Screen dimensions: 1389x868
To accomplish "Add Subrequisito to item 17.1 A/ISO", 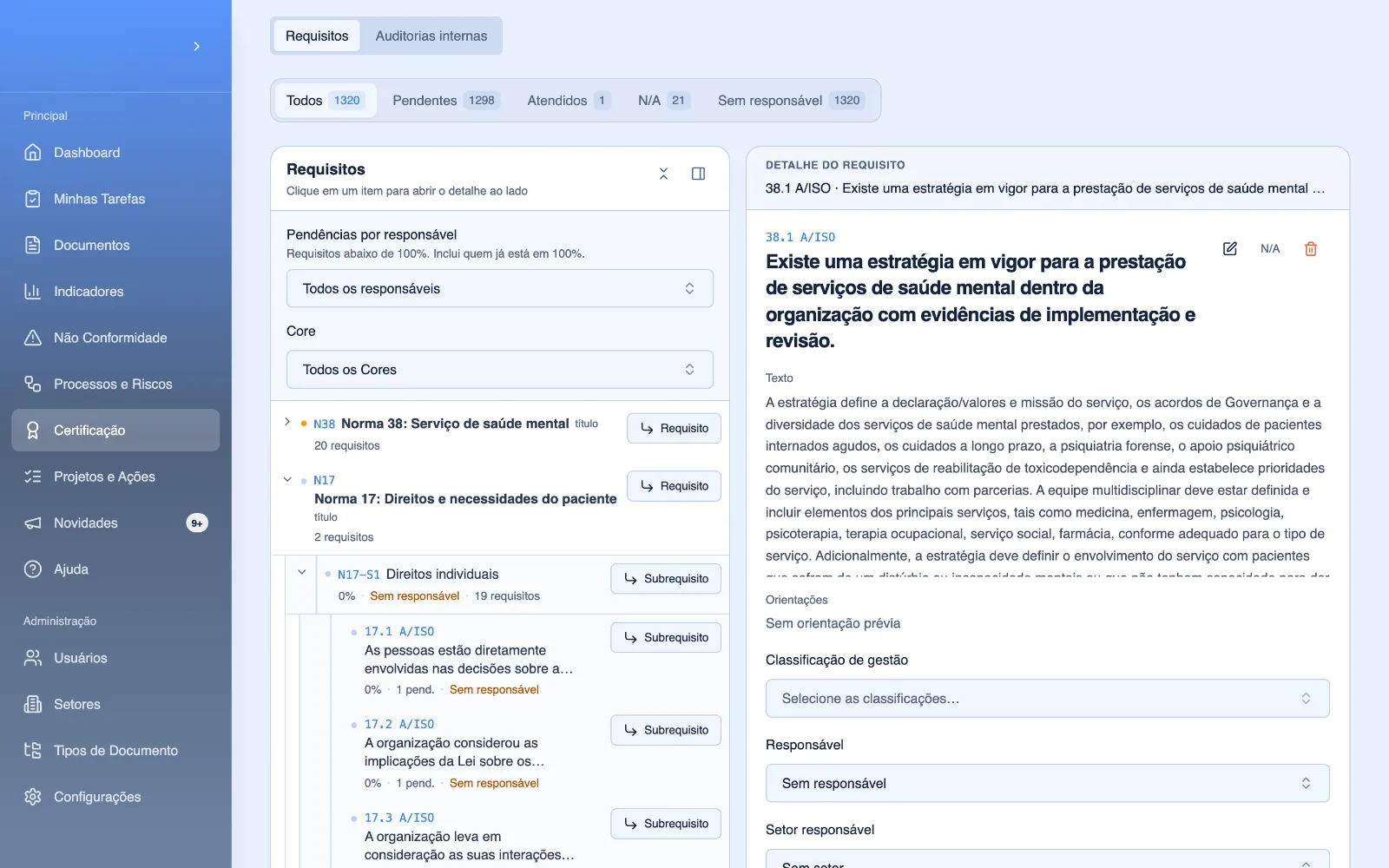I will click(x=666, y=638).
